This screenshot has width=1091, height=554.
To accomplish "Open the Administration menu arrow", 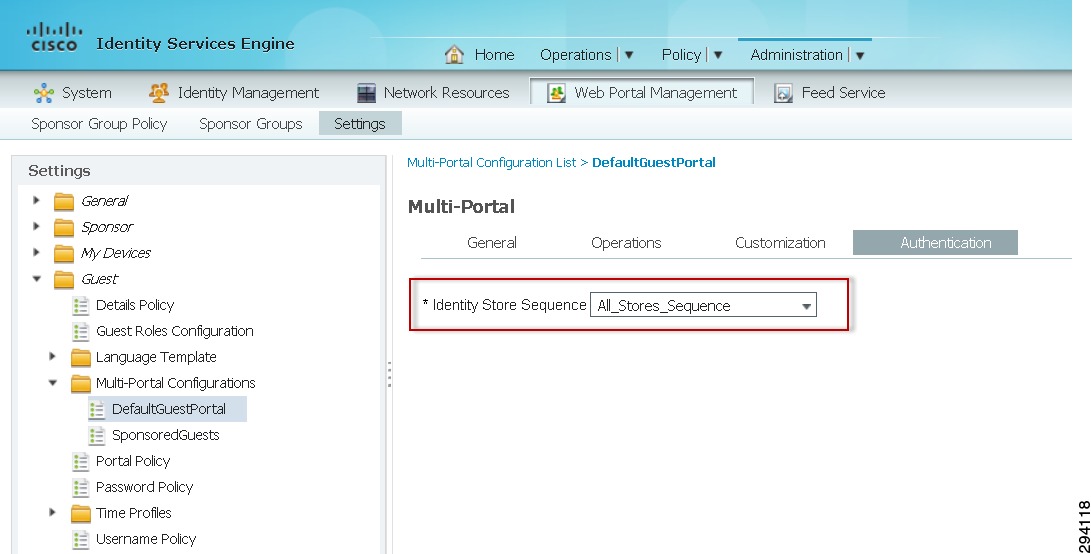I will click(x=860, y=55).
